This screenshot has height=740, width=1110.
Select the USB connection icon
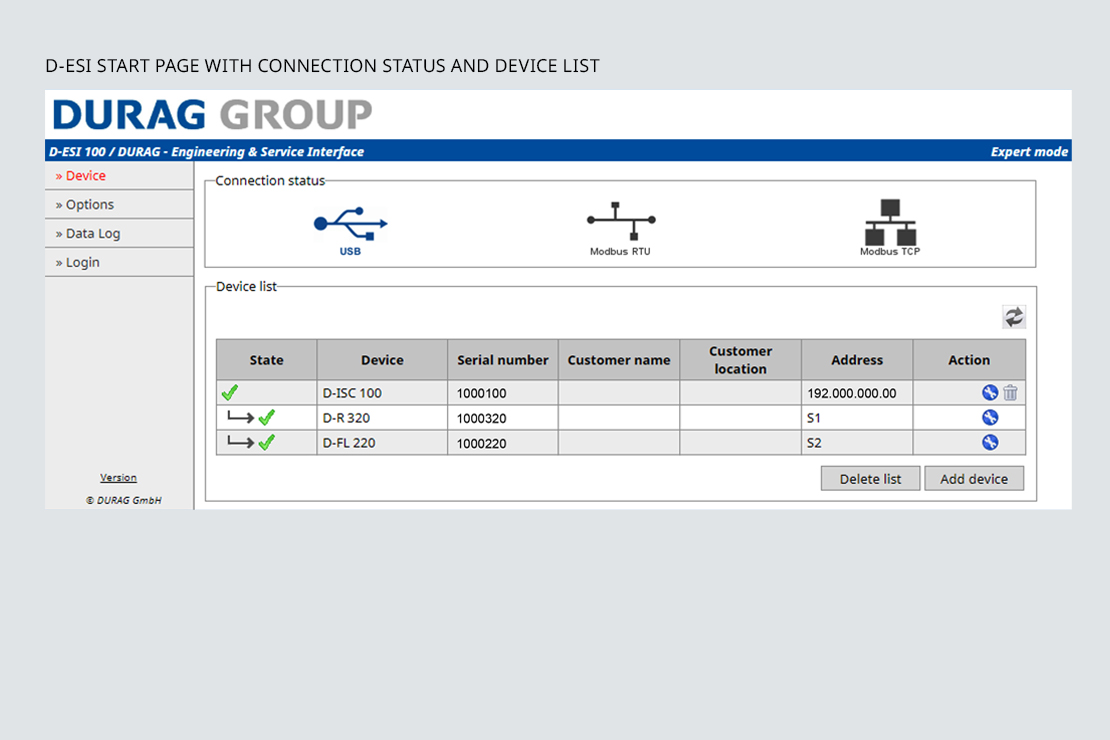point(350,231)
